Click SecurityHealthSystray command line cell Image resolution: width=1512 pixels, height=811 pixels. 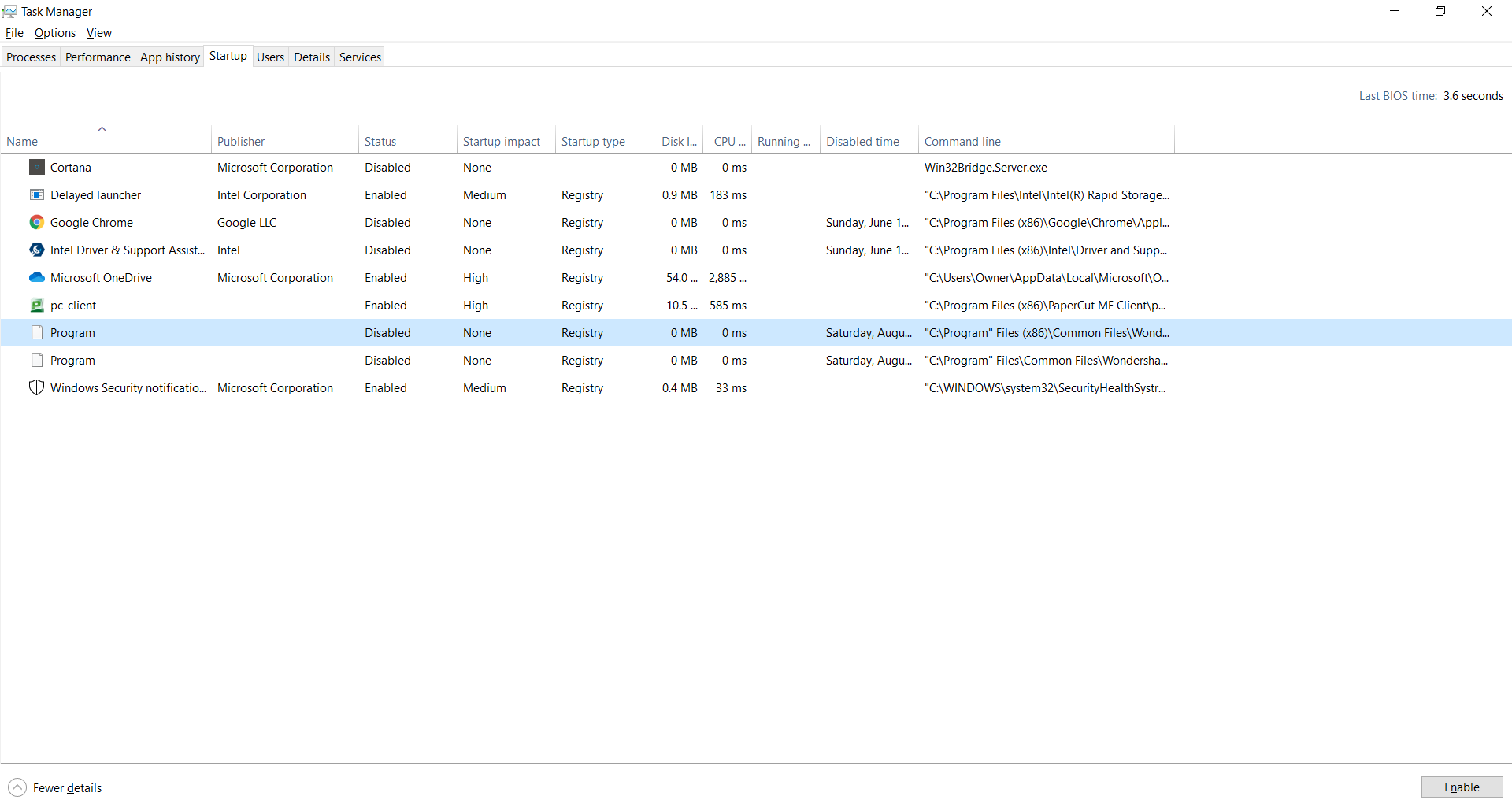[1045, 387]
